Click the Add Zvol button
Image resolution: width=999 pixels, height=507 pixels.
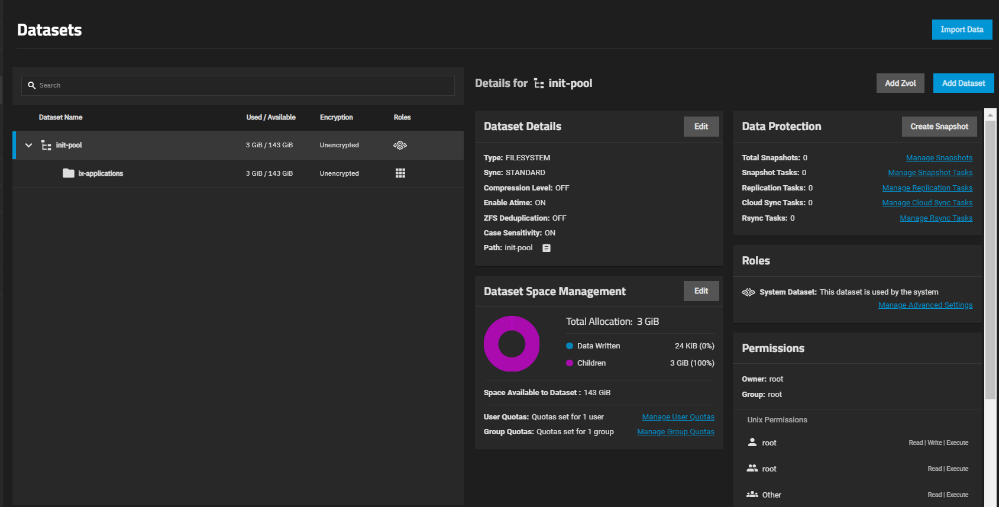pyautogui.click(x=900, y=83)
